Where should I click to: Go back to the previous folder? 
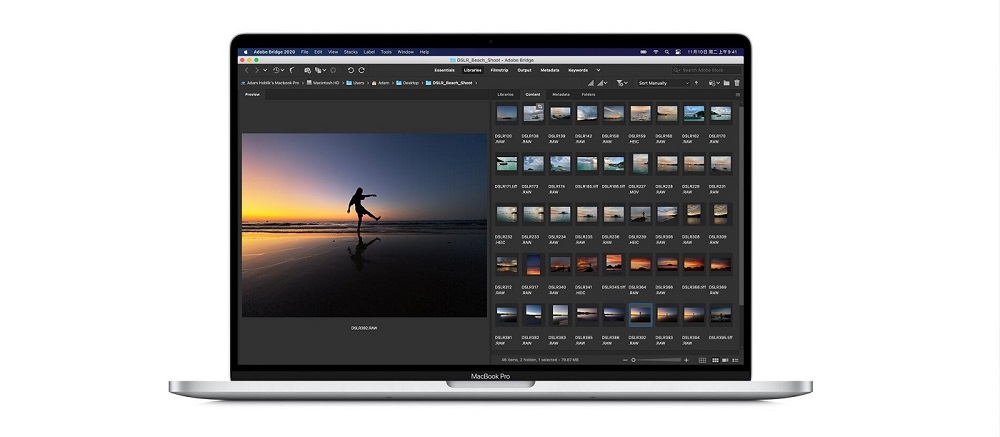(x=247, y=70)
